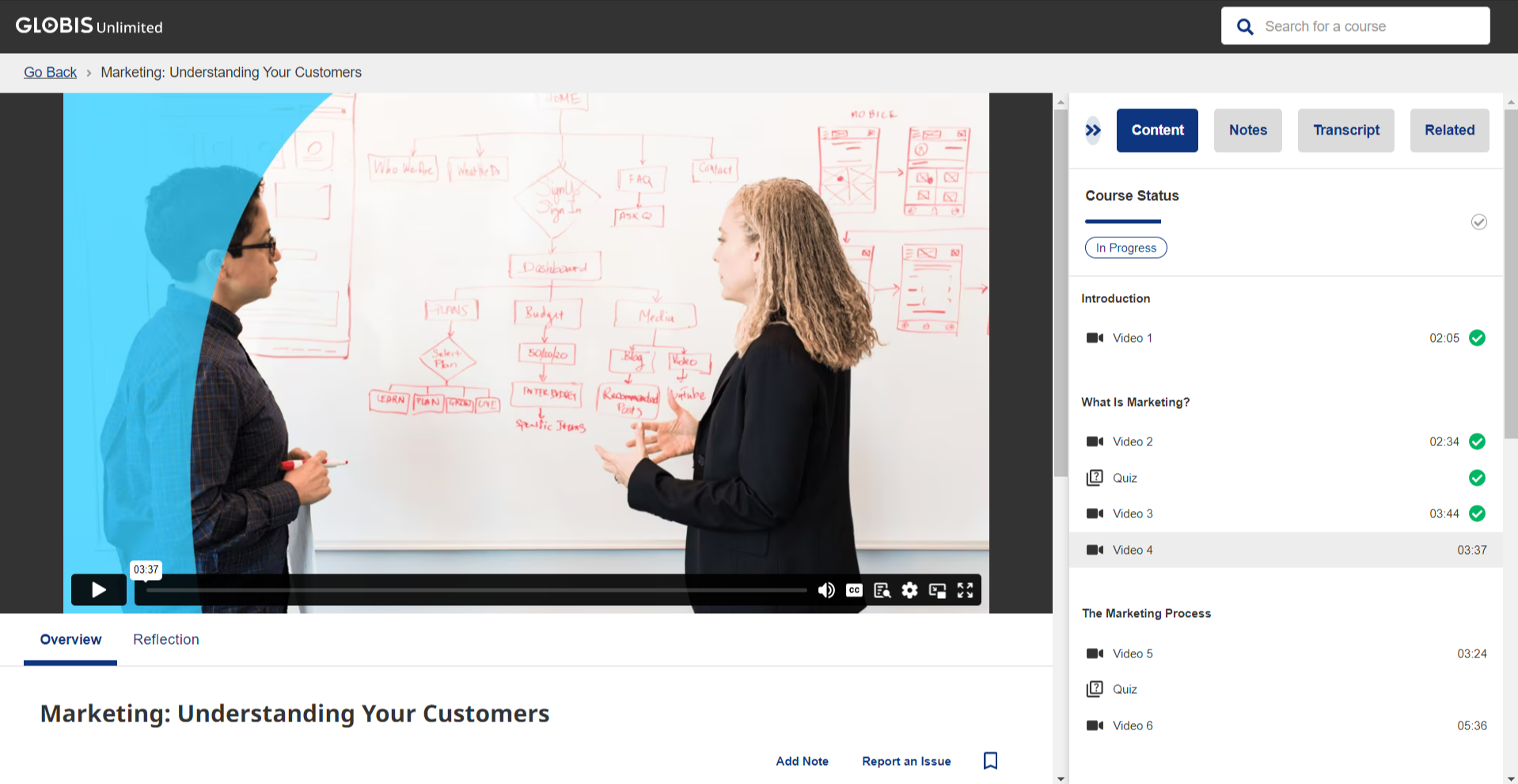Click the magnifier search icon

1245,27
